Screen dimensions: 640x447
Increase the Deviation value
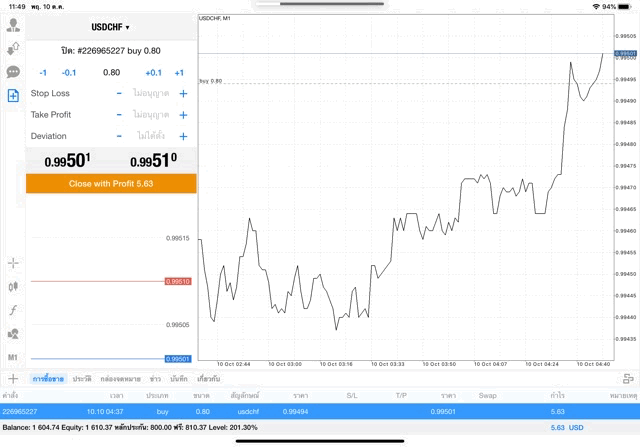(x=183, y=136)
